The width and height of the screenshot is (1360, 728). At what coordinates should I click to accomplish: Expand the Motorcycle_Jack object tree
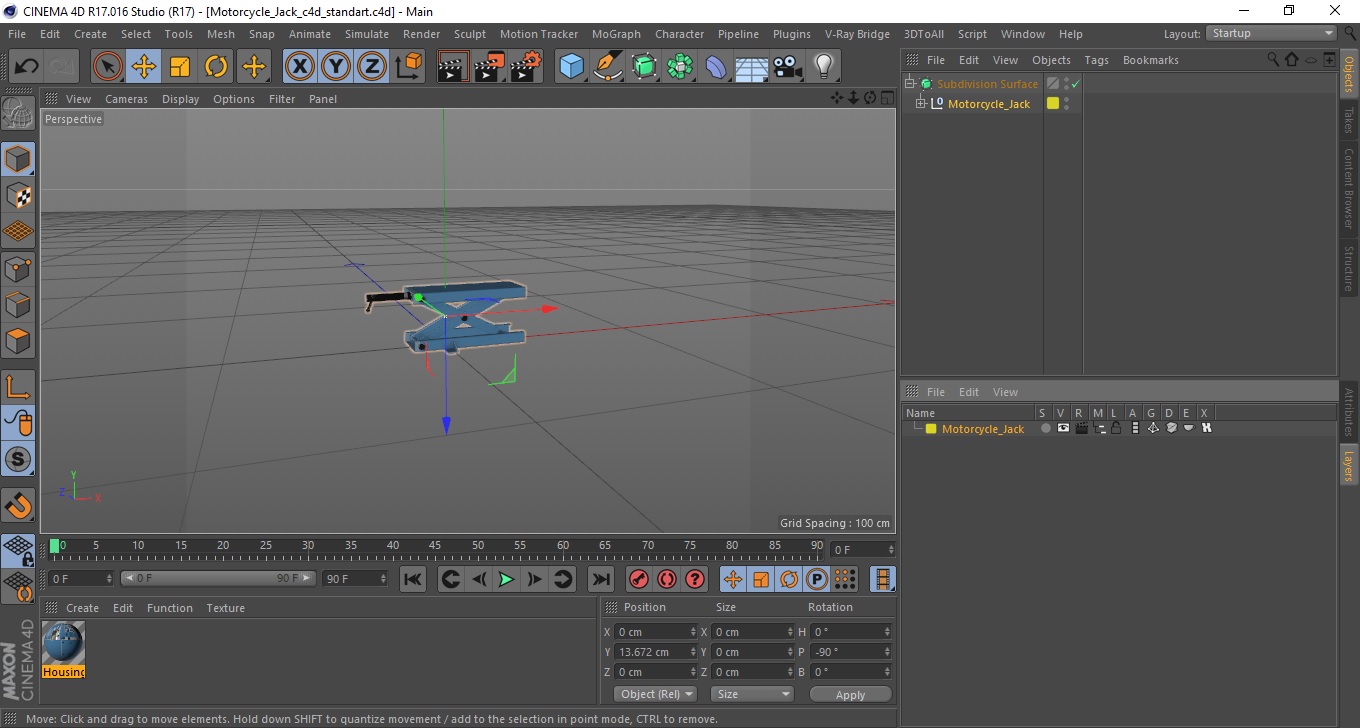tap(920, 104)
